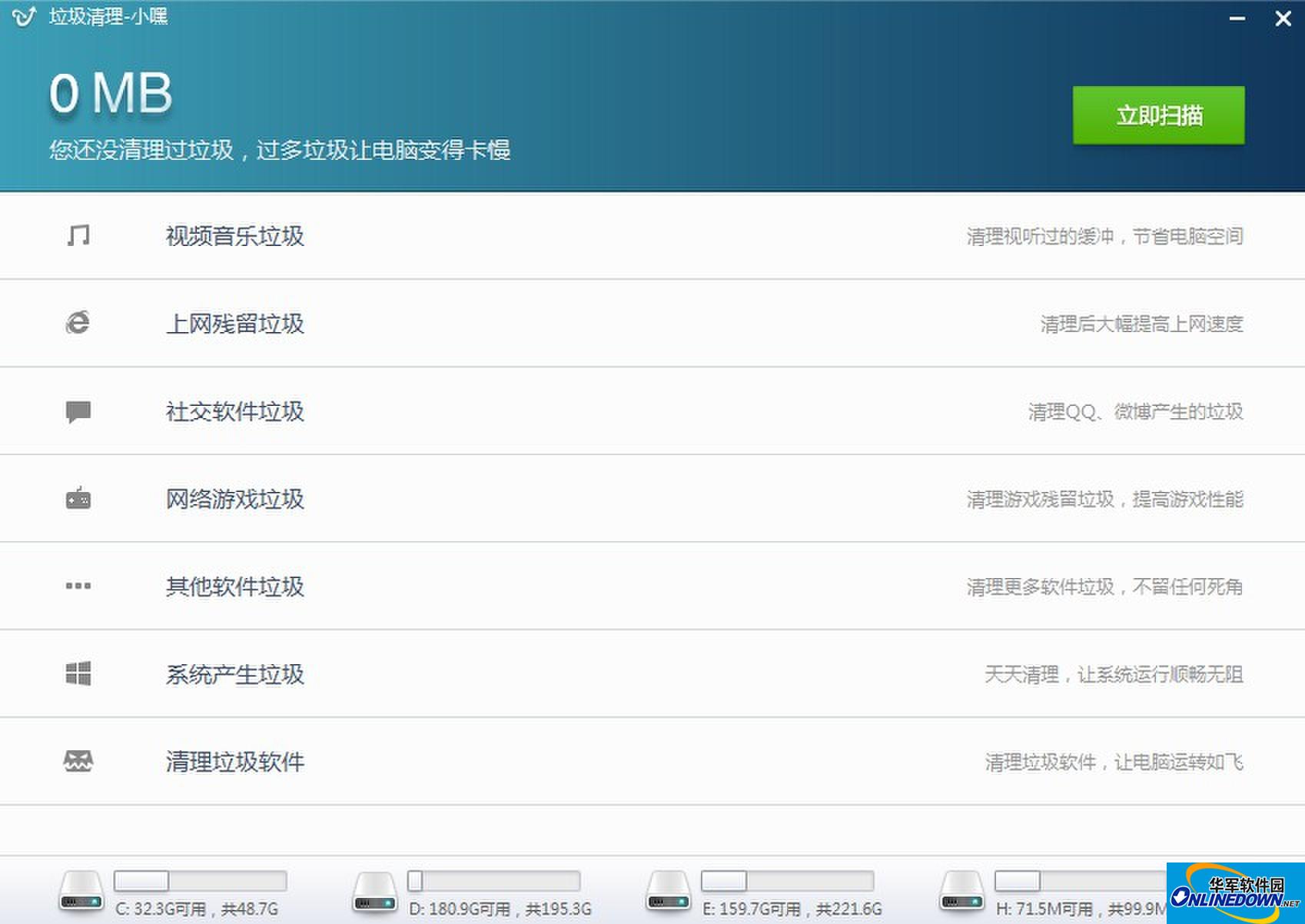
Task: Click description 清理游戏残留垃圾，提高游戏性能
Action: pyautogui.click(x=1105, y=499)
